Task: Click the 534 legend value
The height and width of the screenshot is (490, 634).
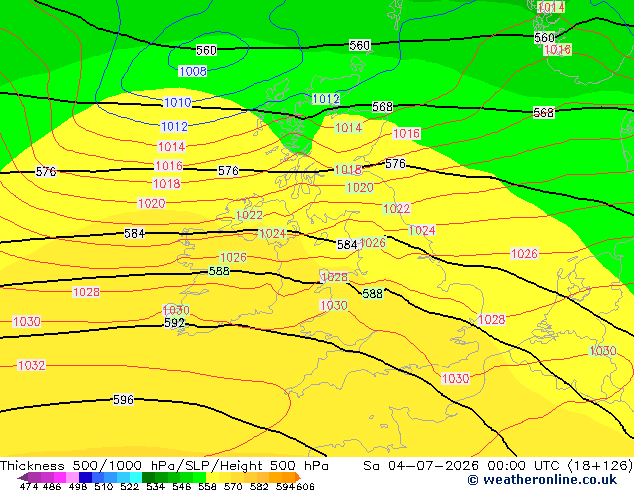Action: tap(155, 486)
